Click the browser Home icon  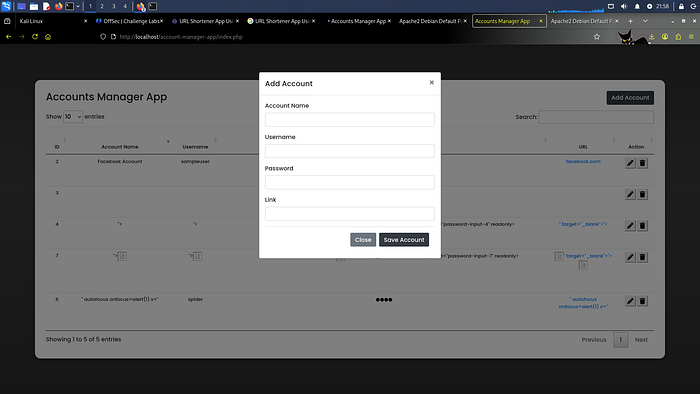[x=48, y=37]
